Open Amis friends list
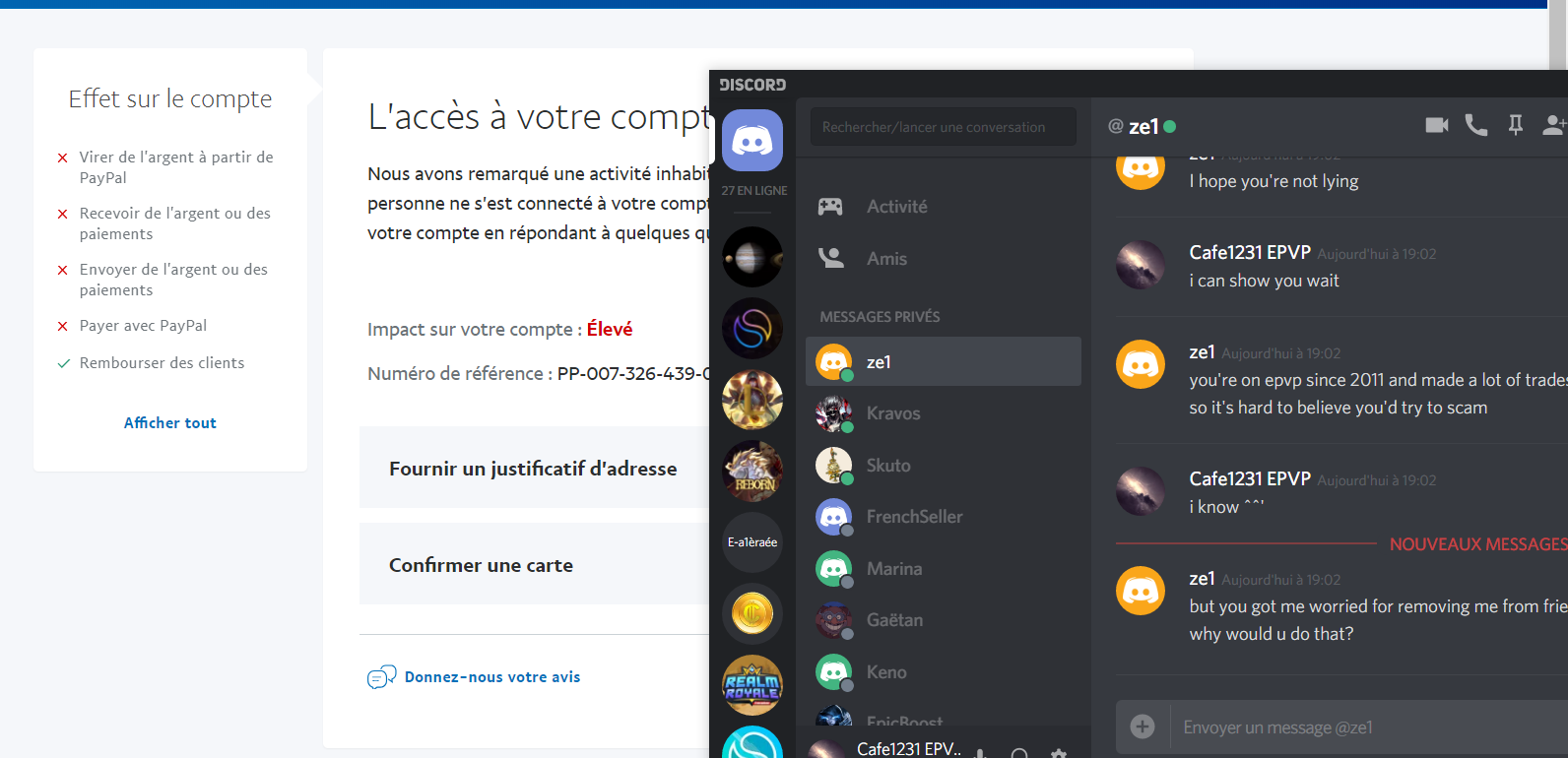This screenshot has height=758, width=1568. pos(944,258)
